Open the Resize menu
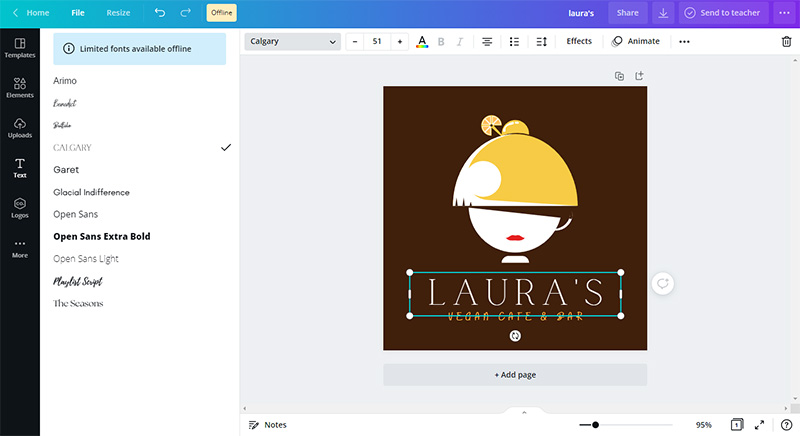This screenshot has width=800, height=436. pos(118,13)
